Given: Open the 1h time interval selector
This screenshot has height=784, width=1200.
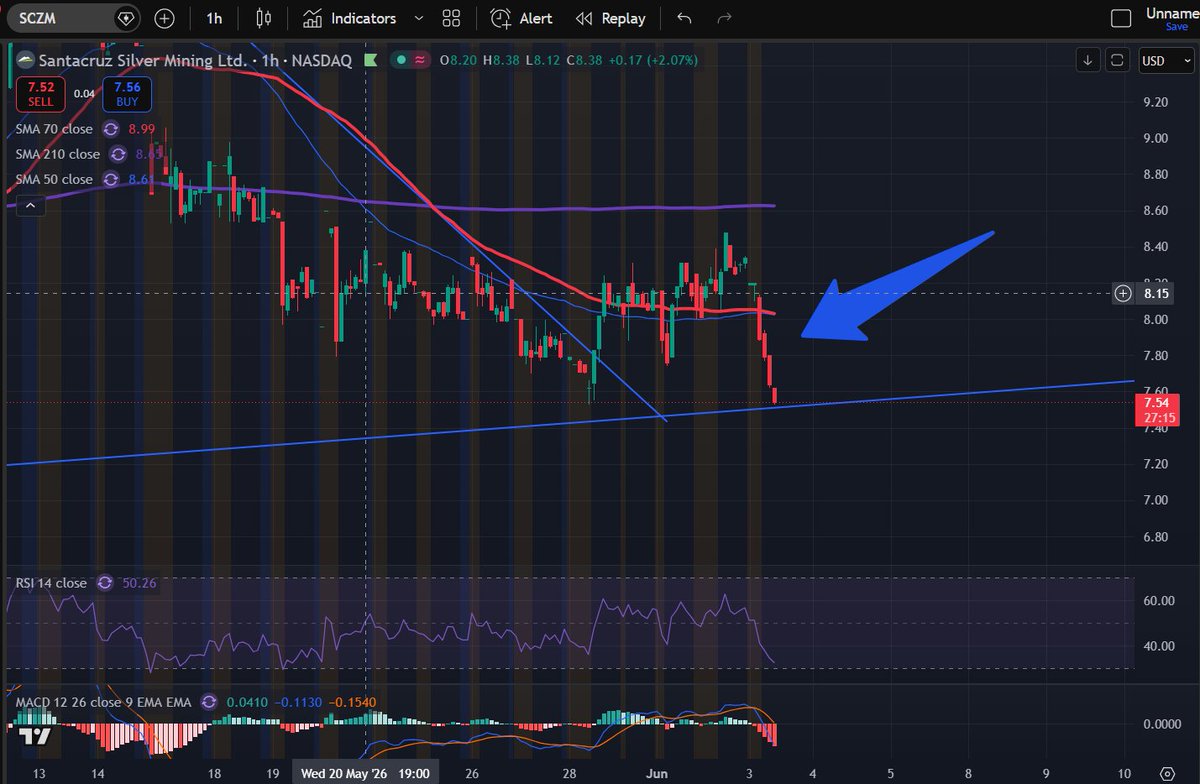Looking at the screenshot, I should tap(214, 18).
